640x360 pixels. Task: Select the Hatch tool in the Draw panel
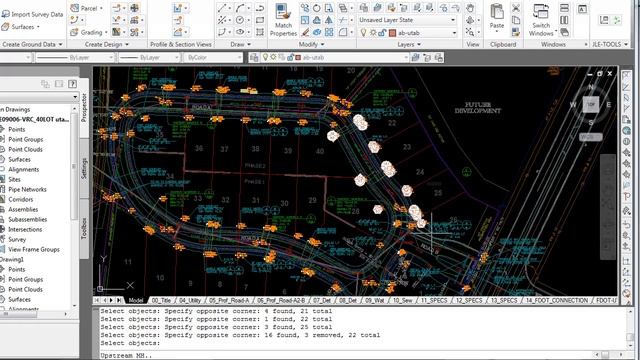[x=260, y=32]
